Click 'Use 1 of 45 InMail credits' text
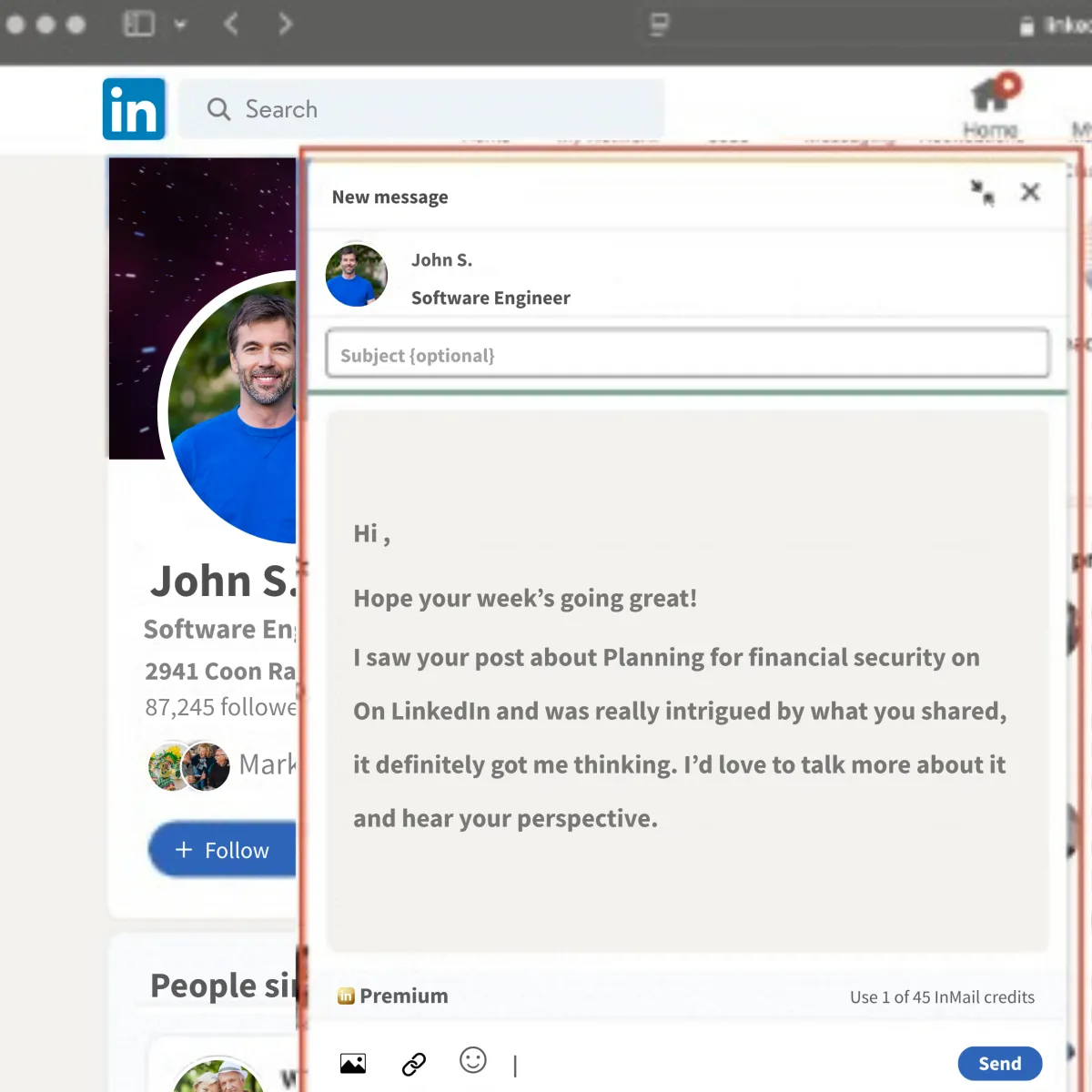Image resolution: width=1092 pixels, height=1092 pixels. click(x=942, y=997)
